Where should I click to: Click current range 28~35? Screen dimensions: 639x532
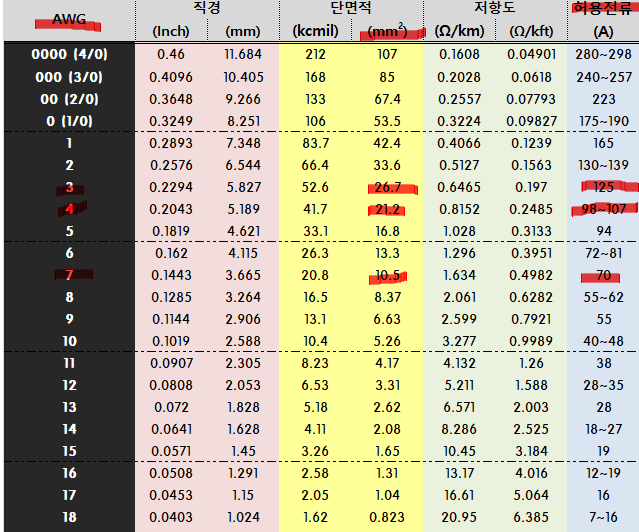604,385
